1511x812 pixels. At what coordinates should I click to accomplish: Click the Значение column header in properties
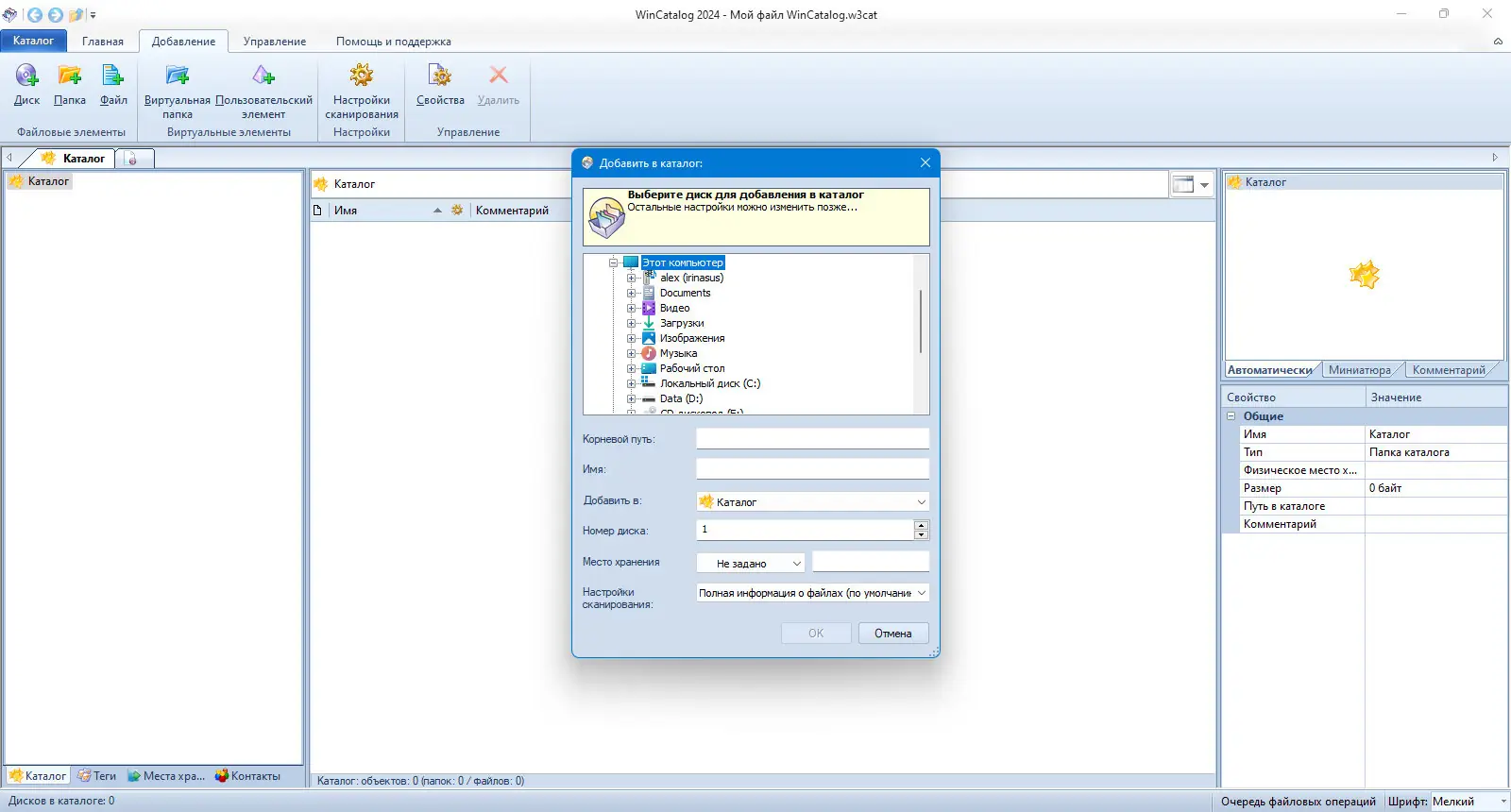tap(1436, 398)
